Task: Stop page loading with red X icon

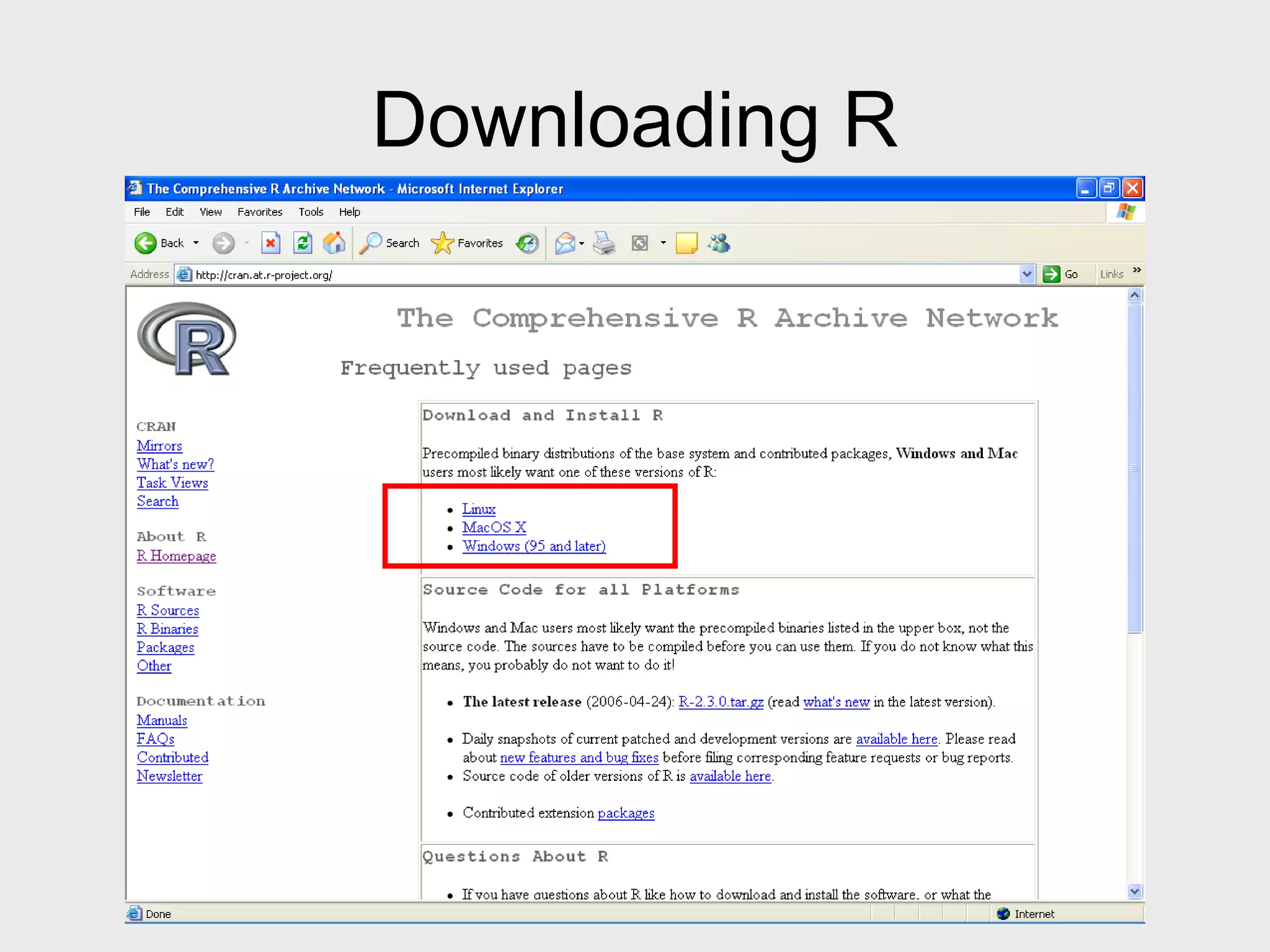Action: (270, 243)
